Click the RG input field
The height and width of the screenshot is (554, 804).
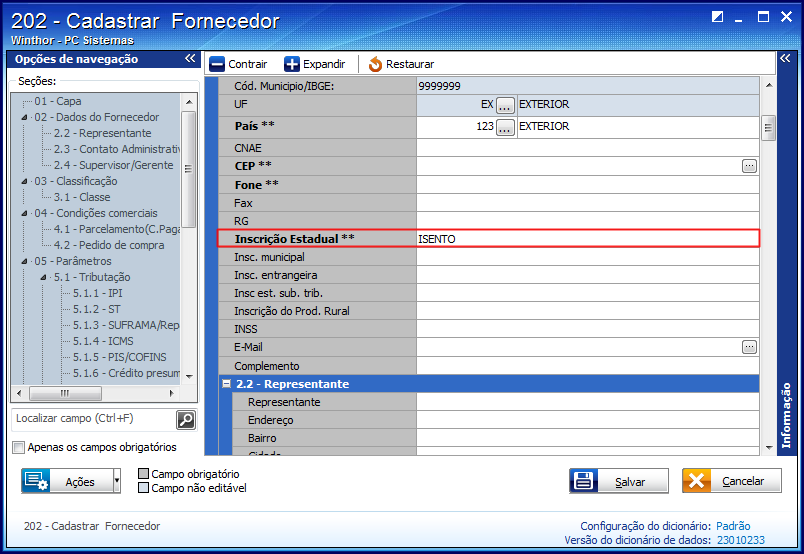[x=588, y=221]
